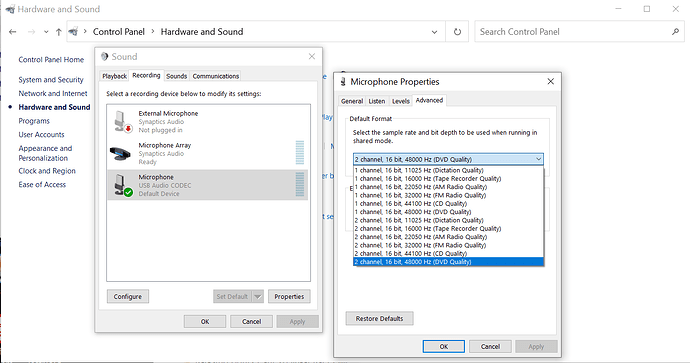Choose 1 channel 44100 Hz CD Quality

448,204
